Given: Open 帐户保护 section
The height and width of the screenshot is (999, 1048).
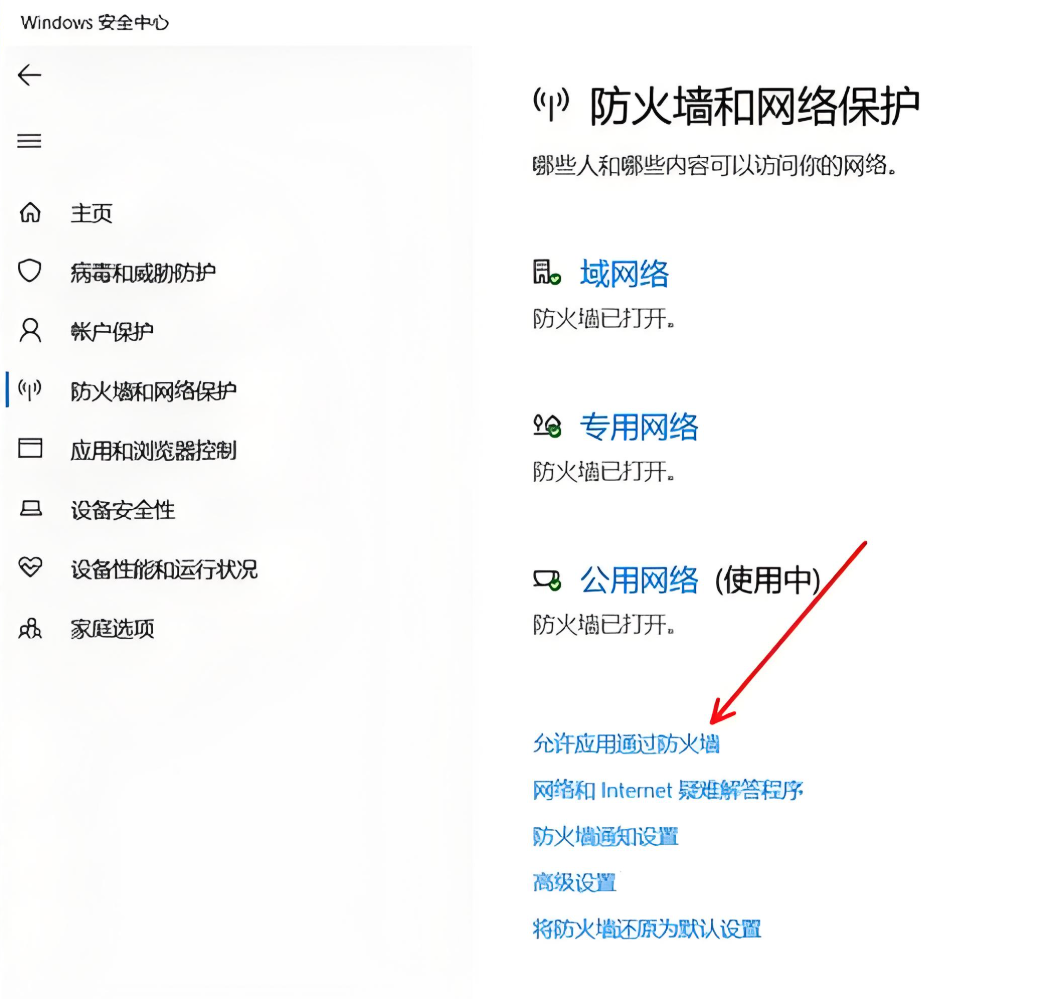Looking at the screenshot, I should coord(112,331).
